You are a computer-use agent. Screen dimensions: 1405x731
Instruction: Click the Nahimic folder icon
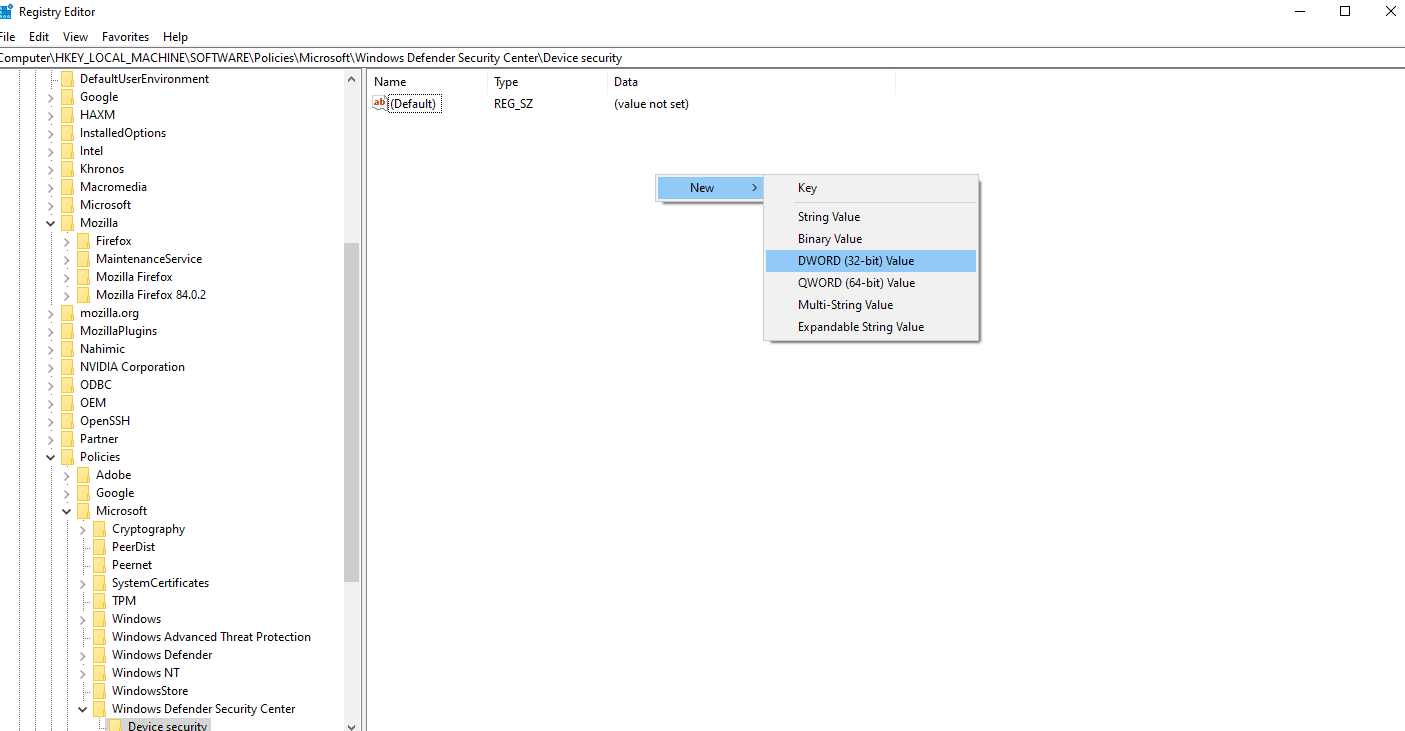pos(67,349)
